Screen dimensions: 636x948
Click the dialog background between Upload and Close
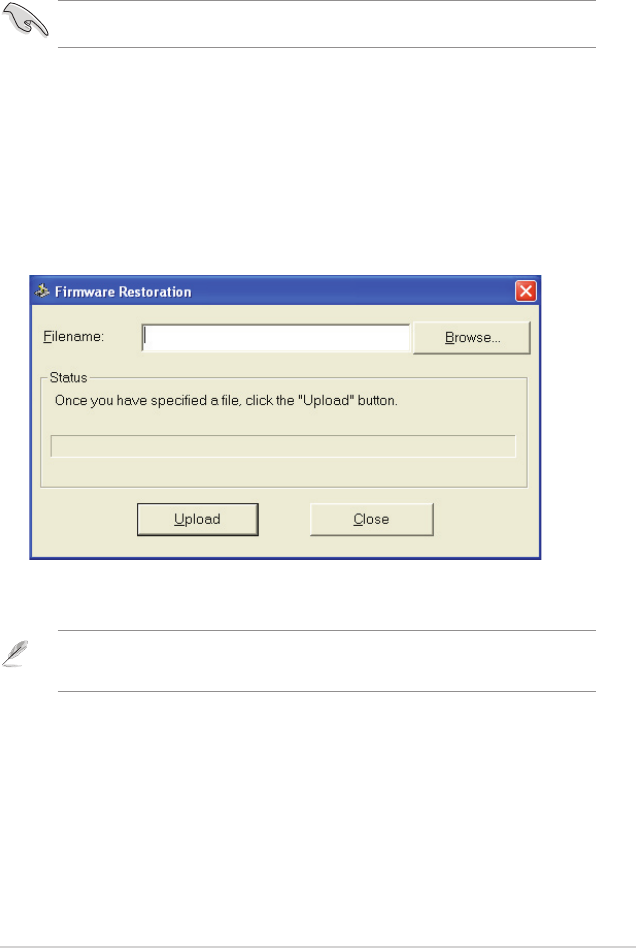pyautogui.click(x=284, y=519)
